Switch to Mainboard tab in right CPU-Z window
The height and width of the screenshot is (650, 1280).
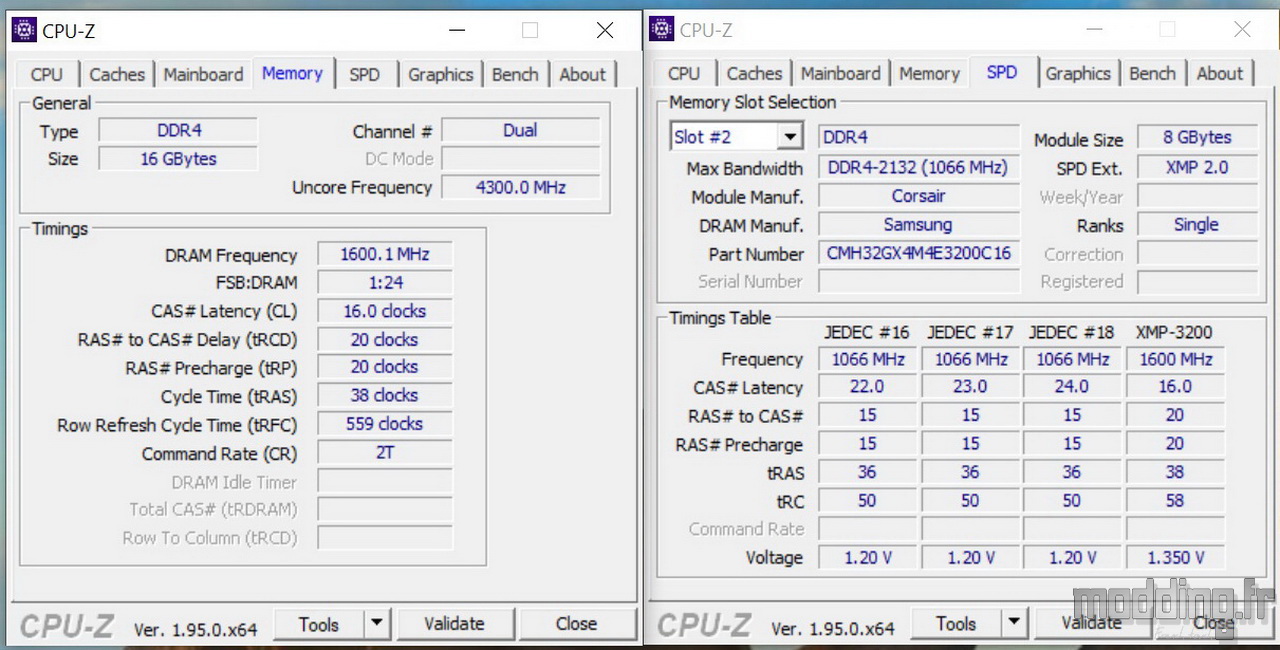[841, 73]
